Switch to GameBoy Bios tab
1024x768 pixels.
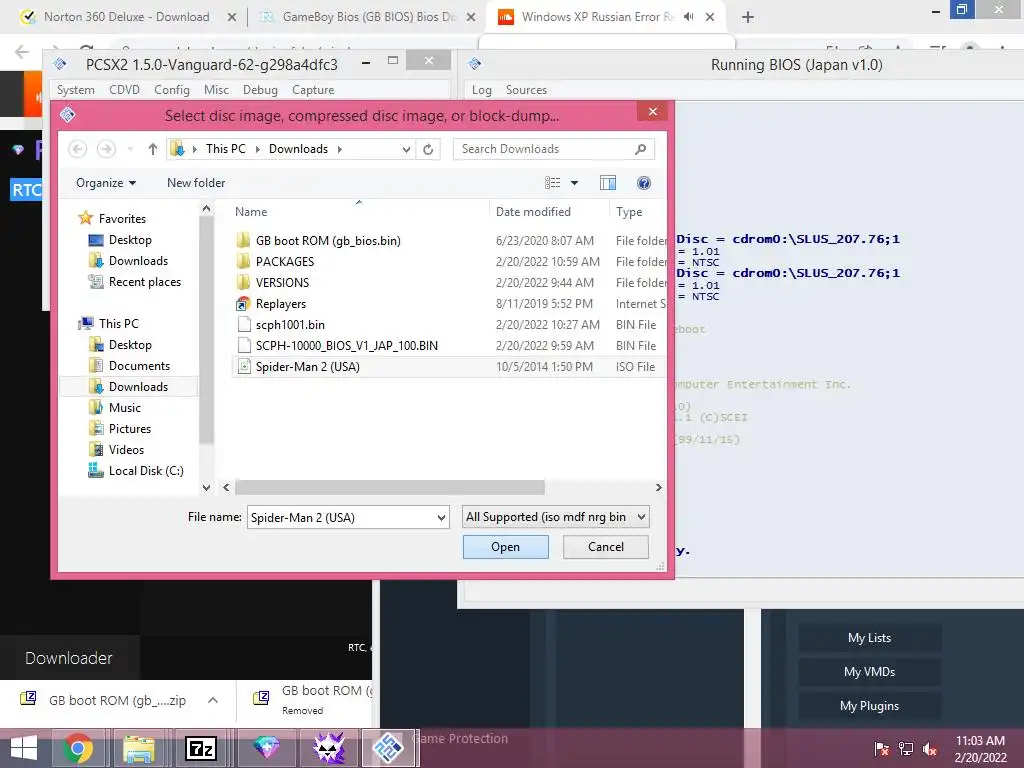click(369, 17)
